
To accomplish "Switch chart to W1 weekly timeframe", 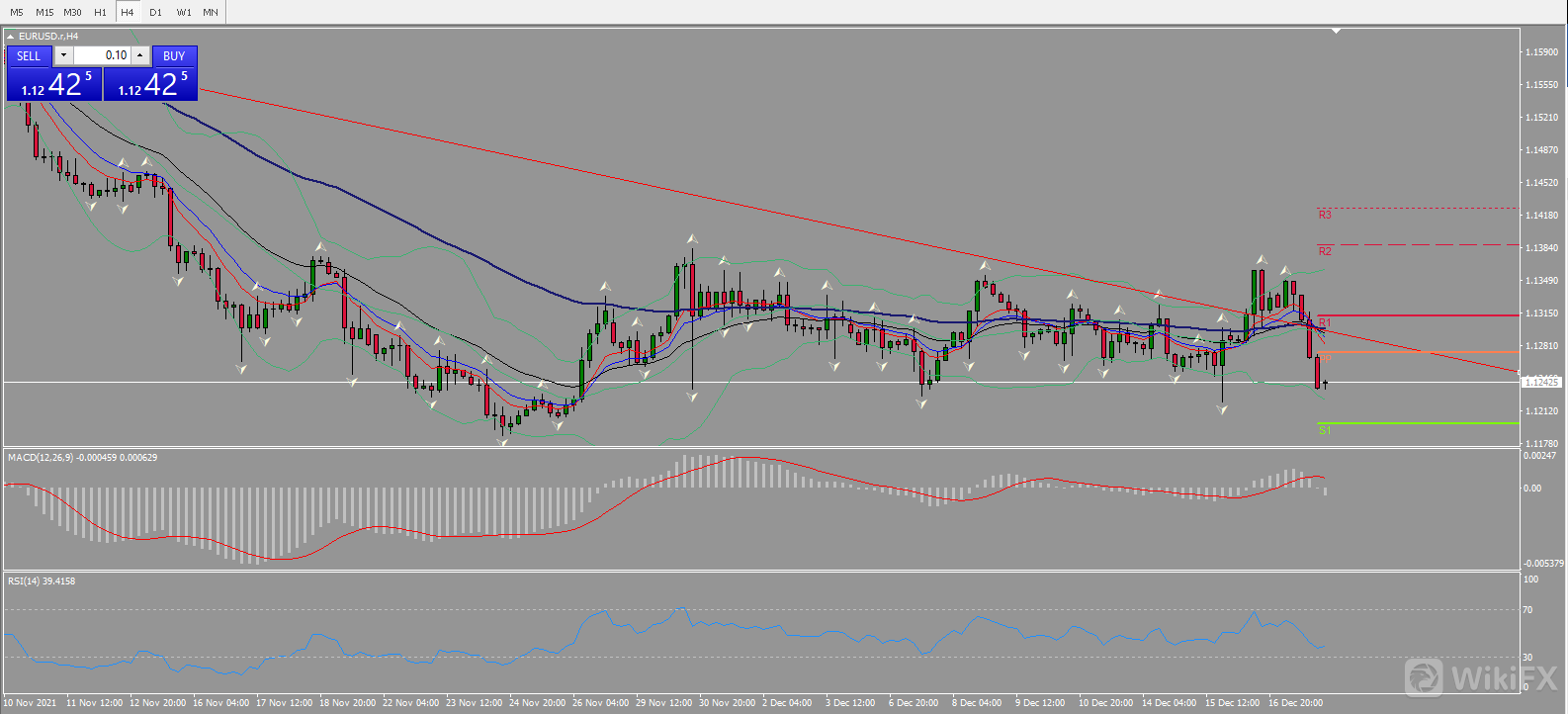I will pos(184,12).
